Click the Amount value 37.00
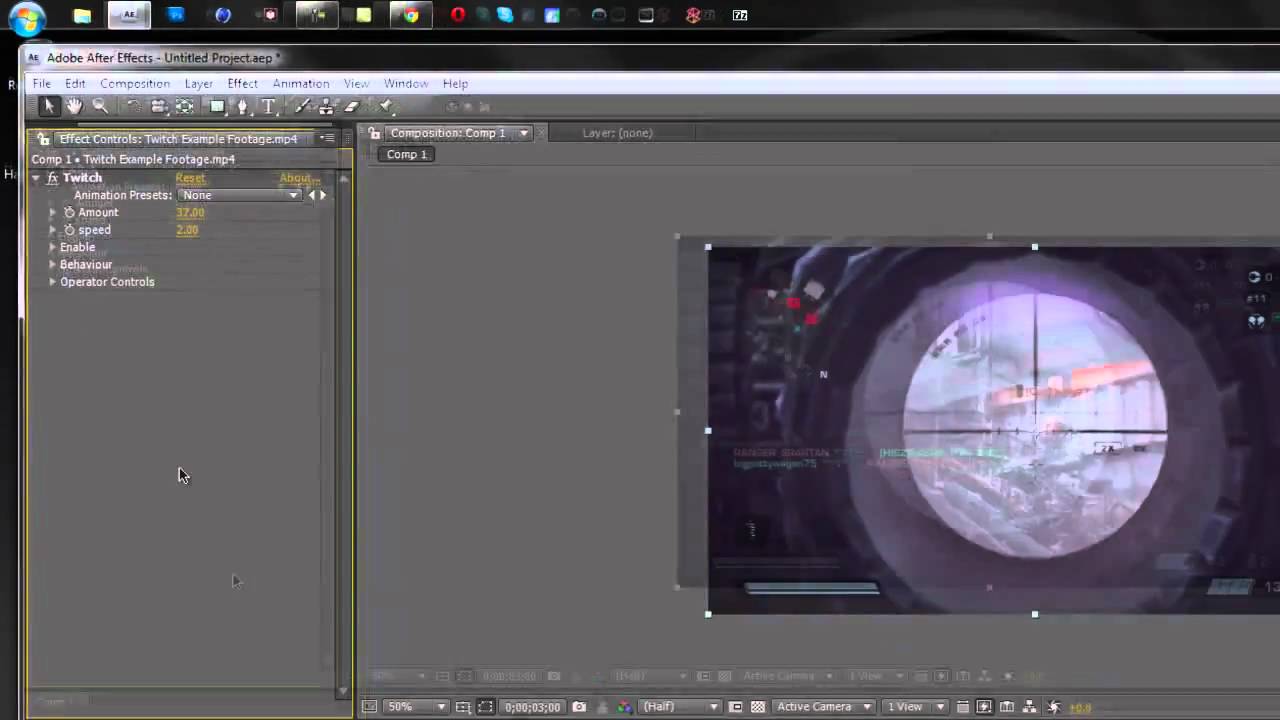Image resolution: width=1280 pixels, height=720 pixels. point(190,213)
